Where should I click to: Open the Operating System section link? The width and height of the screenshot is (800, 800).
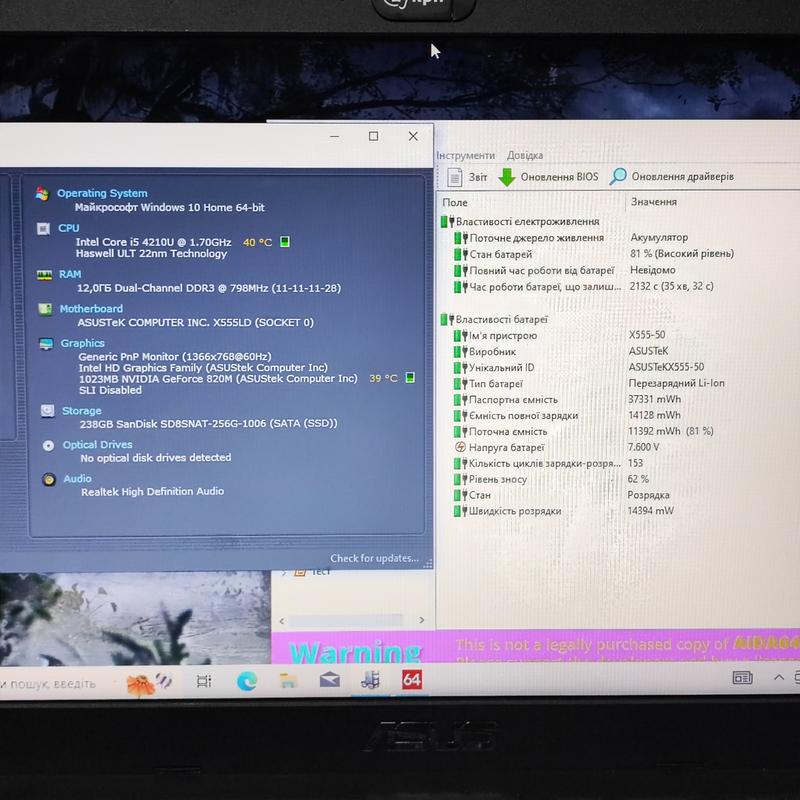click(101, 193)
